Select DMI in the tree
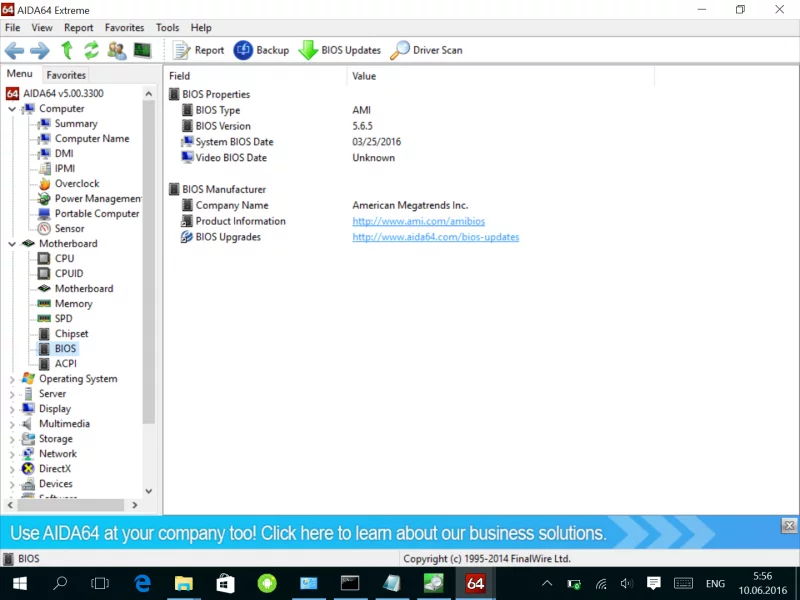This screenshot has height=600, width=800. click(x=64, y=154)
